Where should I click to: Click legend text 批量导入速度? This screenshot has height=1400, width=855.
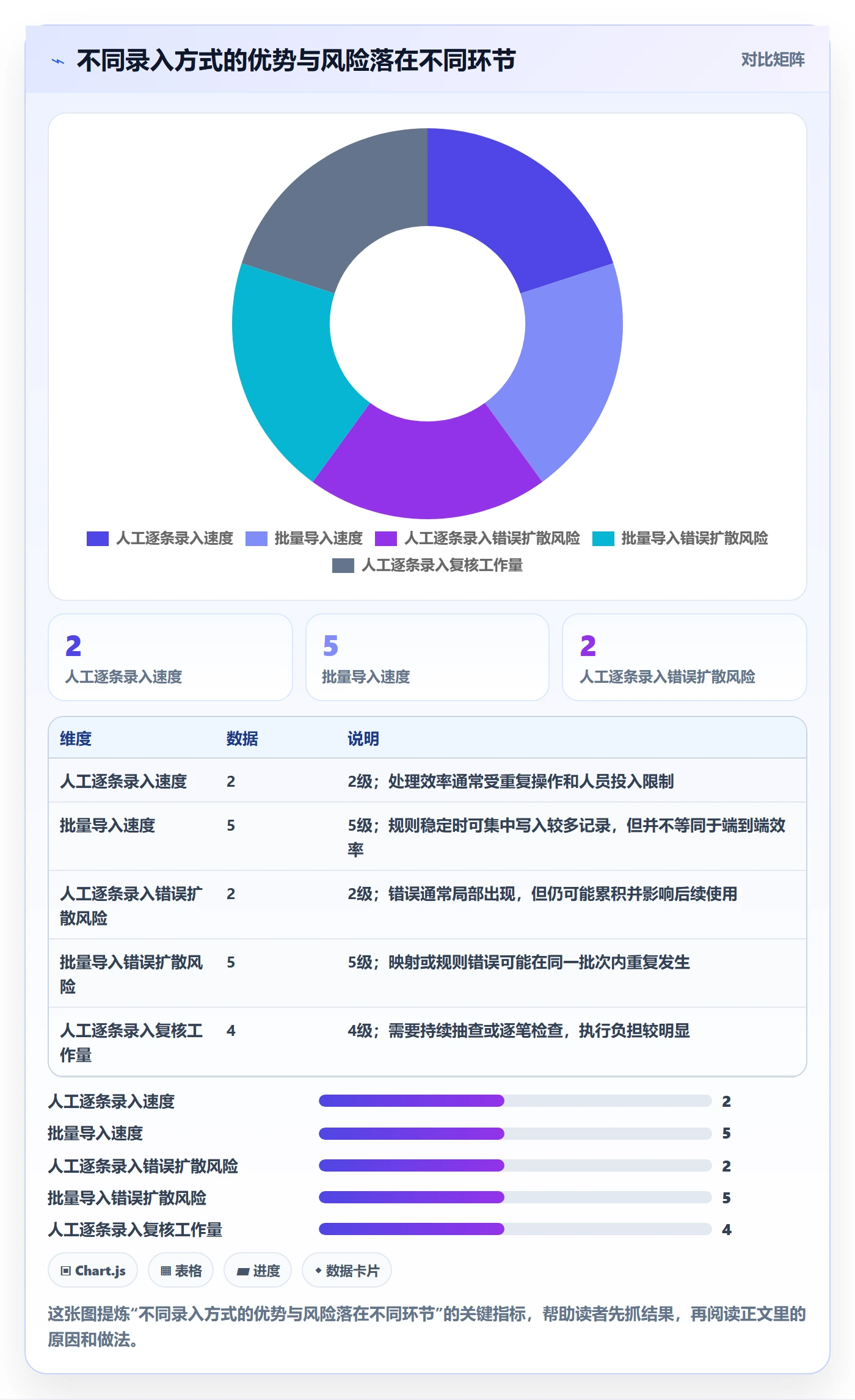click(x=319, y=538)
